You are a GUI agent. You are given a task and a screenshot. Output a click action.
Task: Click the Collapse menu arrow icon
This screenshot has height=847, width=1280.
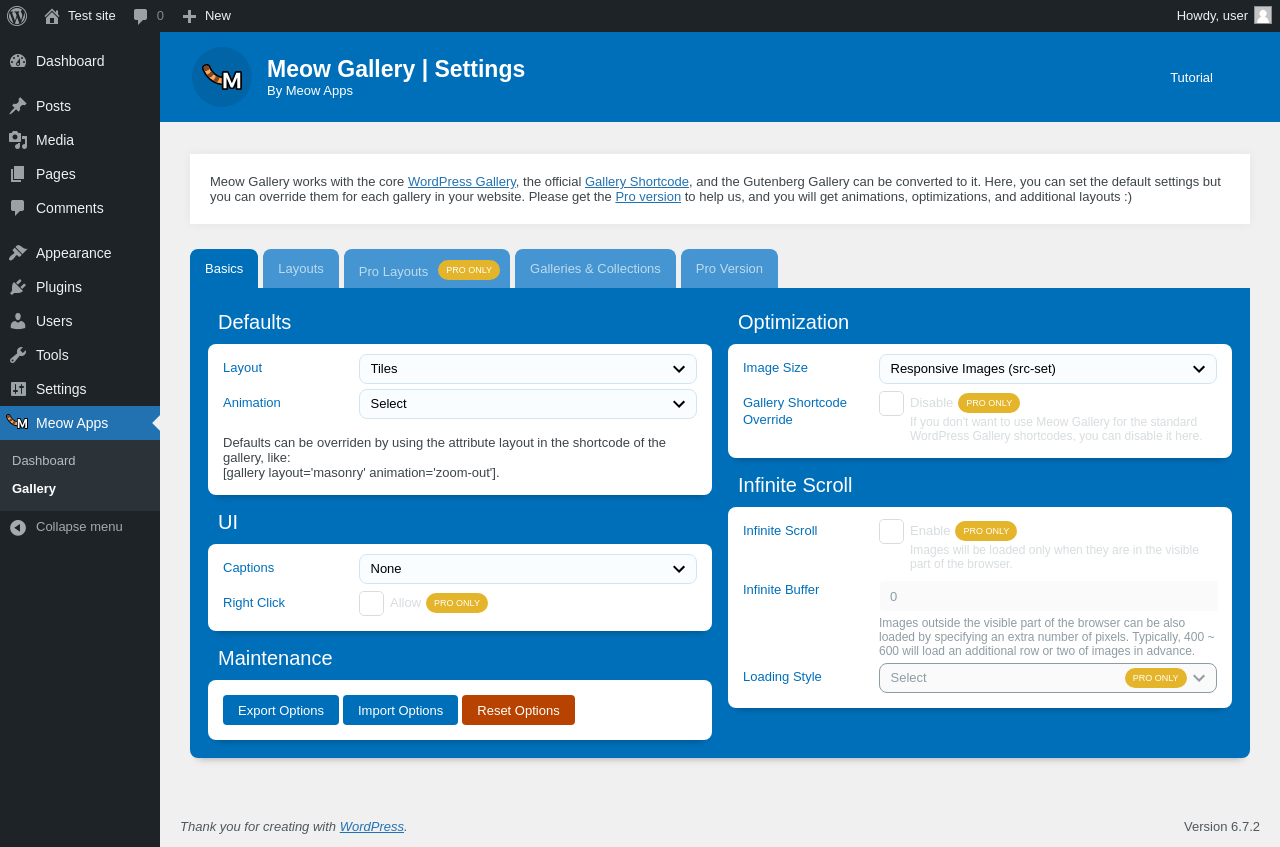tap(18, 527)
